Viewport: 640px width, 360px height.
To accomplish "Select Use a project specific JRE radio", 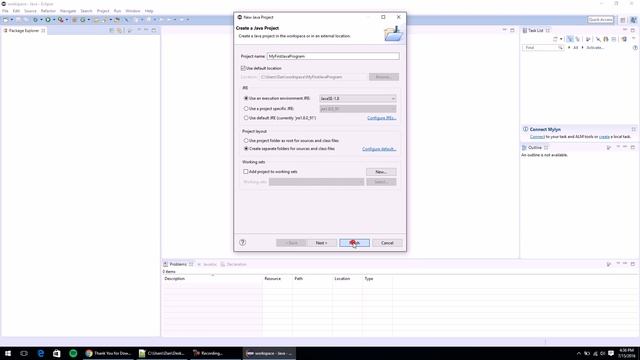I will 246,109.
